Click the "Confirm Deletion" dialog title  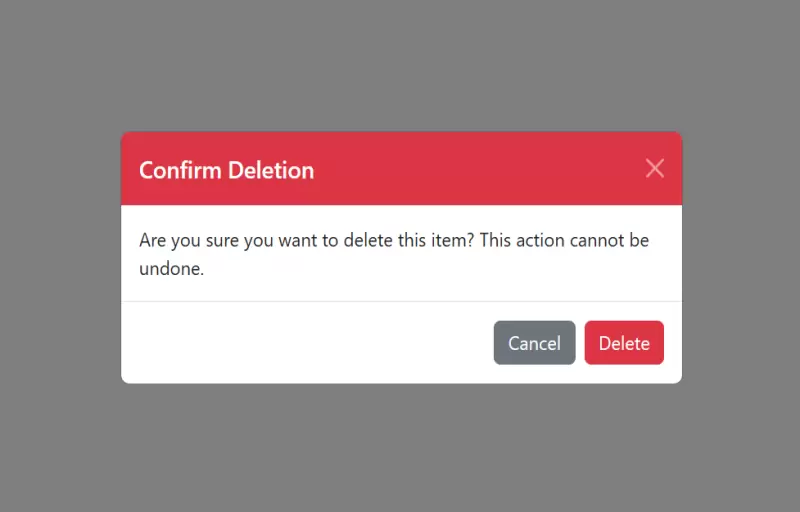[226, 170]
